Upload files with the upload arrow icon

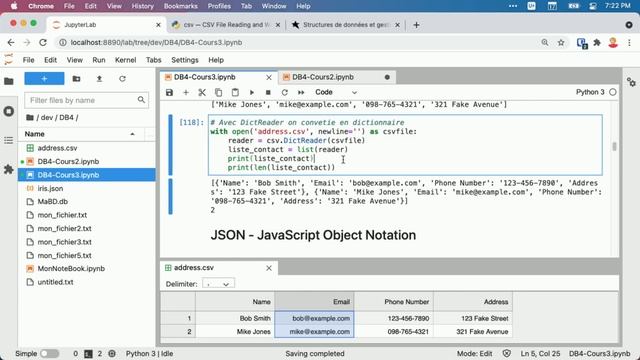tap(99, 78)
